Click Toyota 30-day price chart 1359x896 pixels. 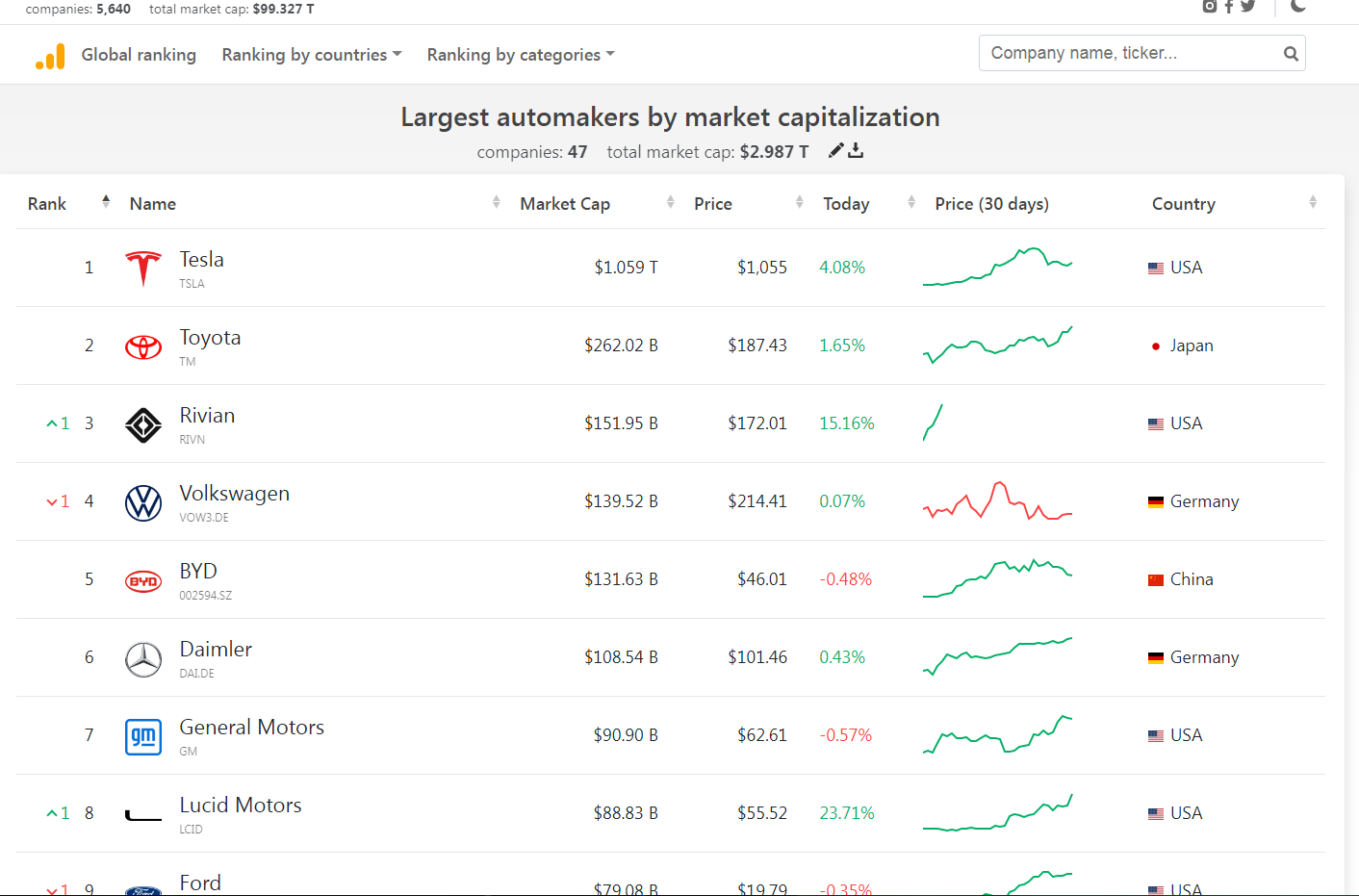997,345
